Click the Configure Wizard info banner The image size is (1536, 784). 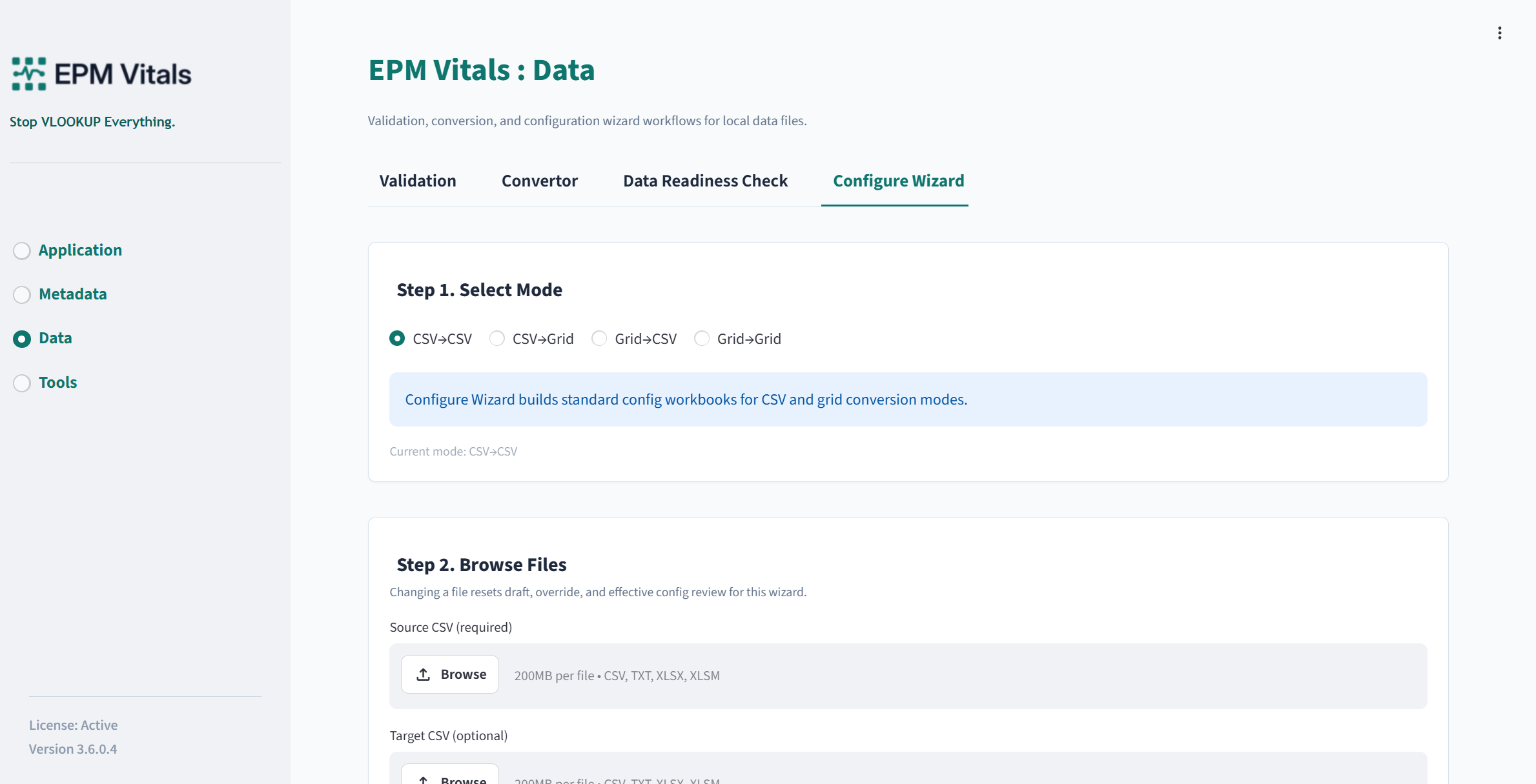coord(908,399)
